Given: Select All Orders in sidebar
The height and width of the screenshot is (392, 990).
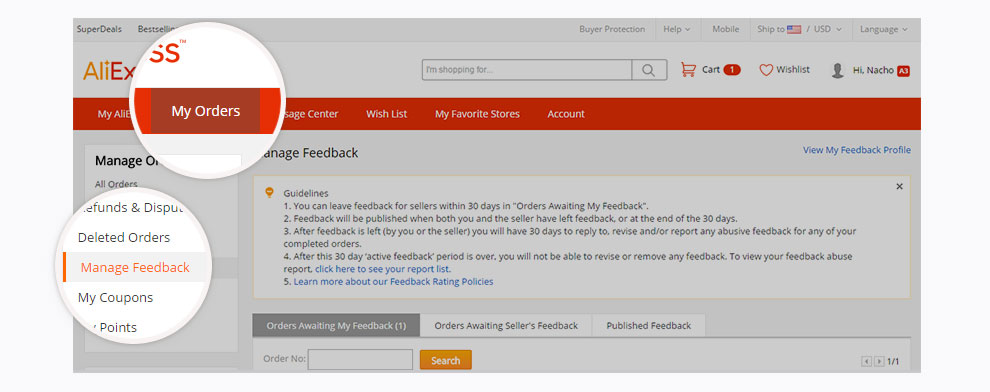Looking at the screenshot, I should (x=116, y=184).
